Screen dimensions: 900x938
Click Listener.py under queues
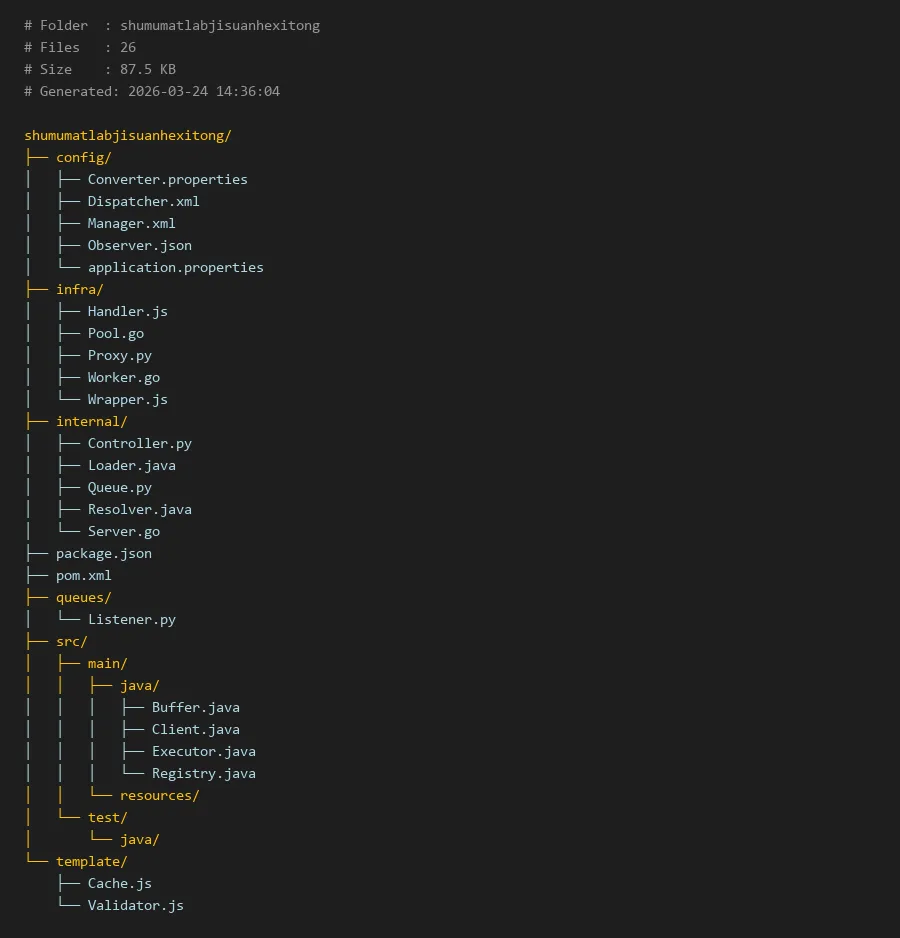coord(131,619)
